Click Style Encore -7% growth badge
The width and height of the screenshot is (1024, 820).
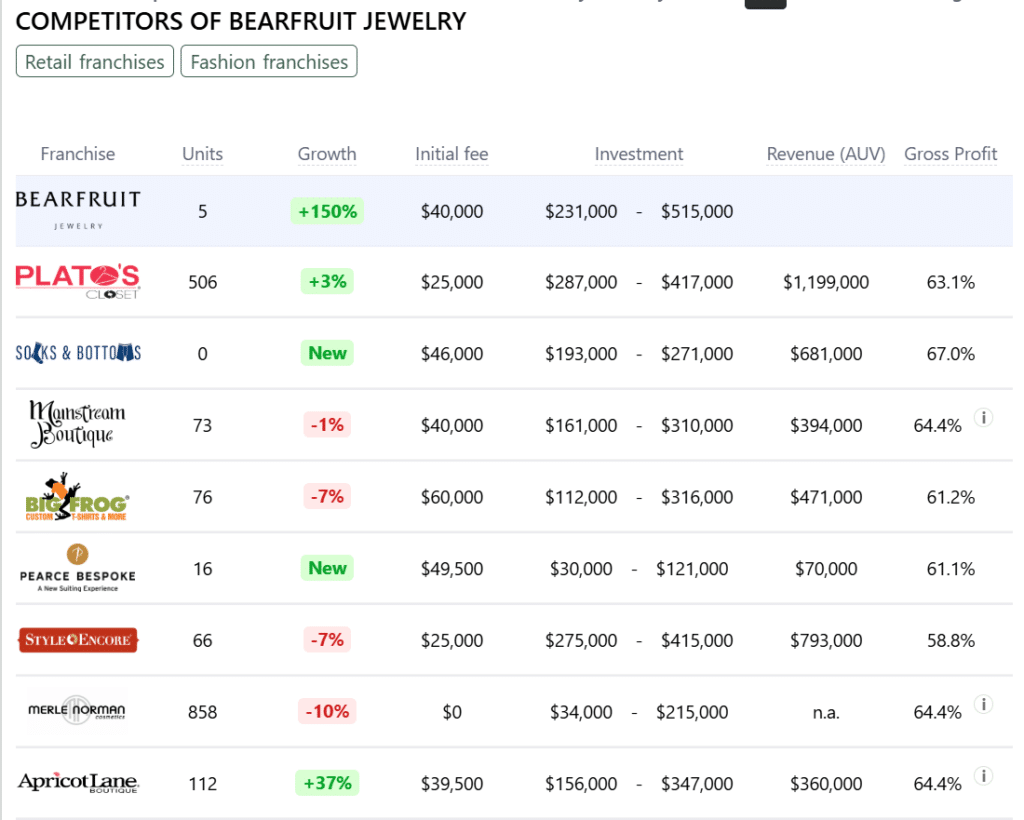click(327, 640)
